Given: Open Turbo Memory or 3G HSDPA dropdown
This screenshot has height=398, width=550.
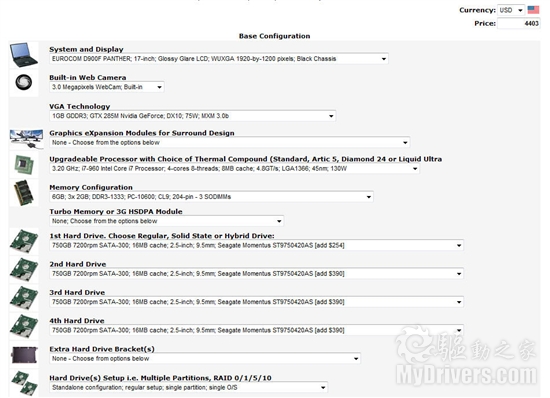Looking at the screenshot, I should 166,221.
